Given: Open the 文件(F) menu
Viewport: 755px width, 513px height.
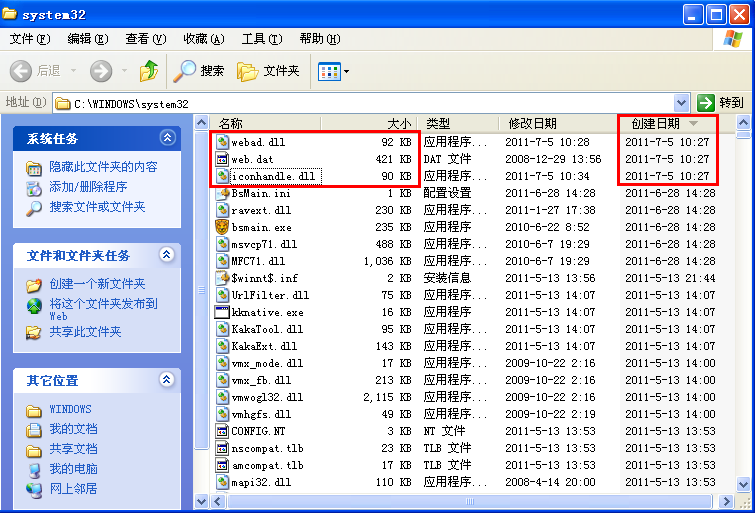Looking at the screenshot, I should pos(30,39).
